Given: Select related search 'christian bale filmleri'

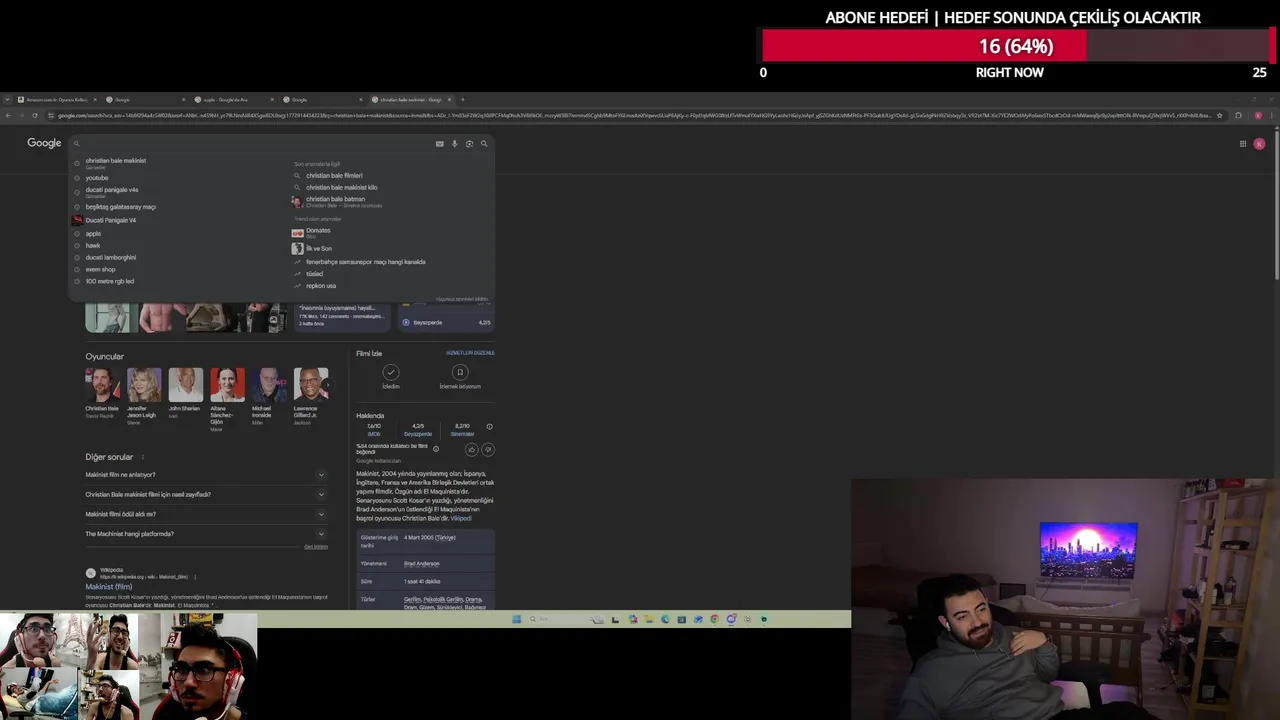Looking at the screenshot, I should coord(334,175).
